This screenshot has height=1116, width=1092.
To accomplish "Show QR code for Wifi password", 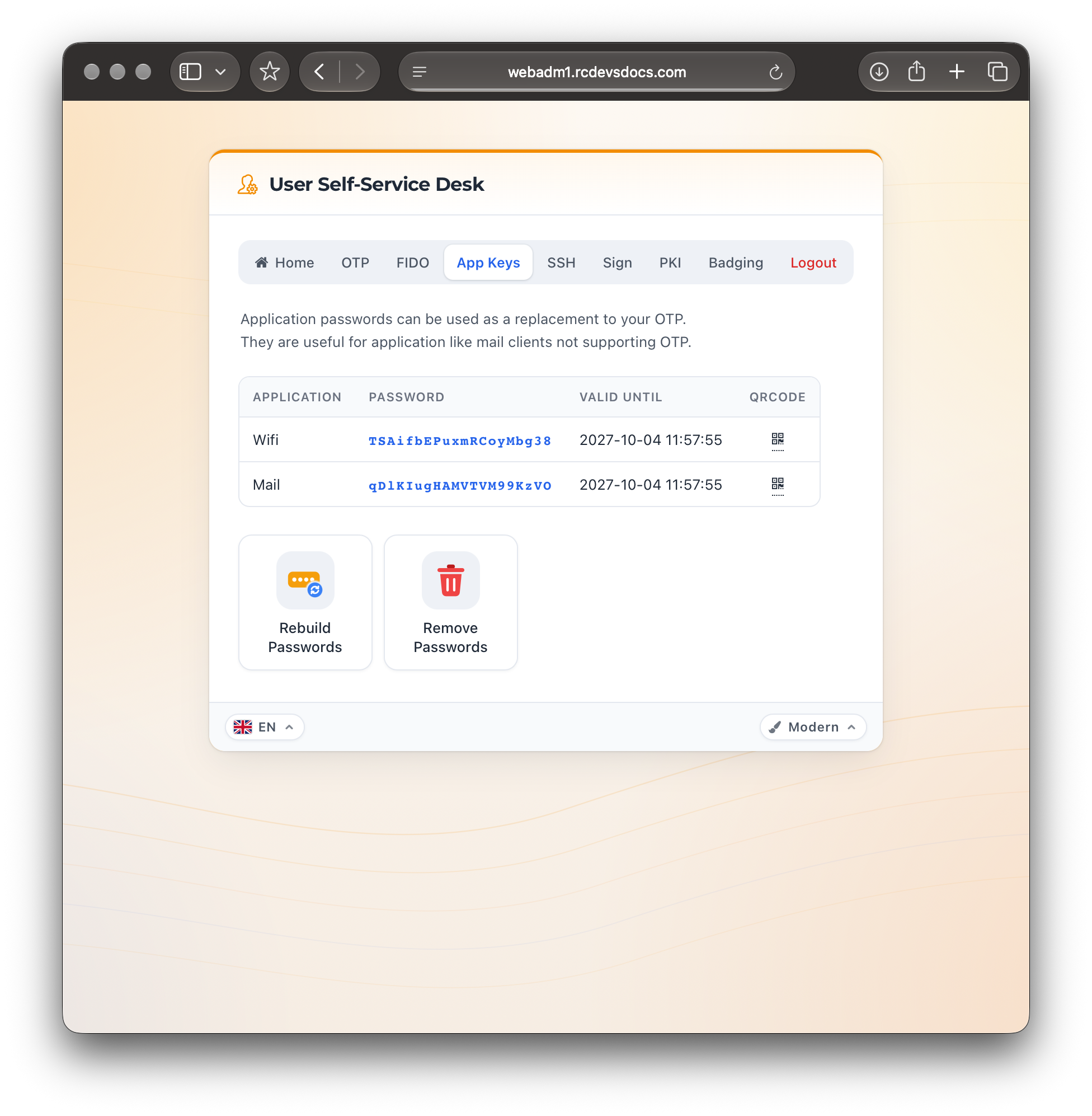I will pyautogui.click(x=777, y=440).
